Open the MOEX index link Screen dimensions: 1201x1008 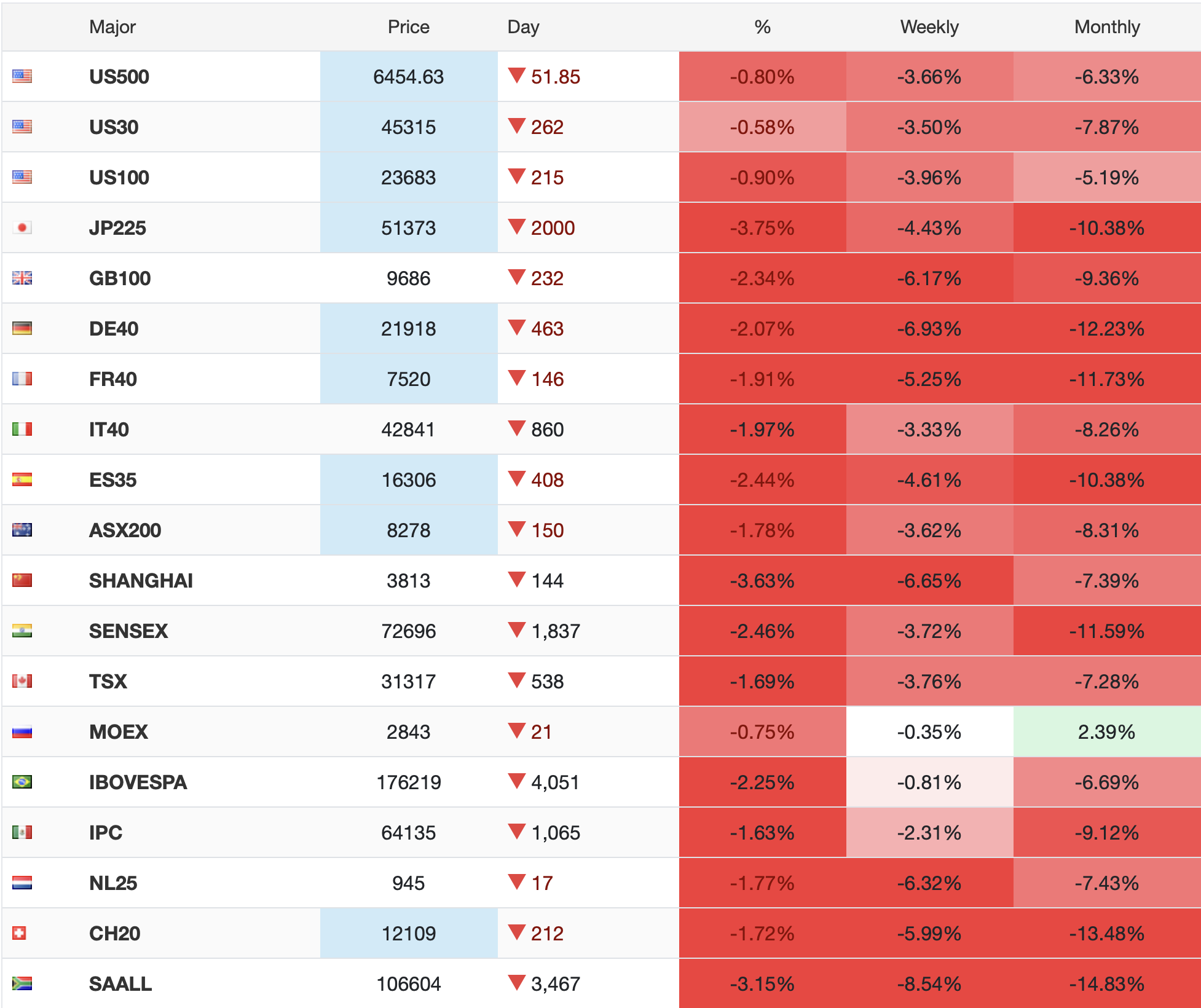(x=119, y=732)
